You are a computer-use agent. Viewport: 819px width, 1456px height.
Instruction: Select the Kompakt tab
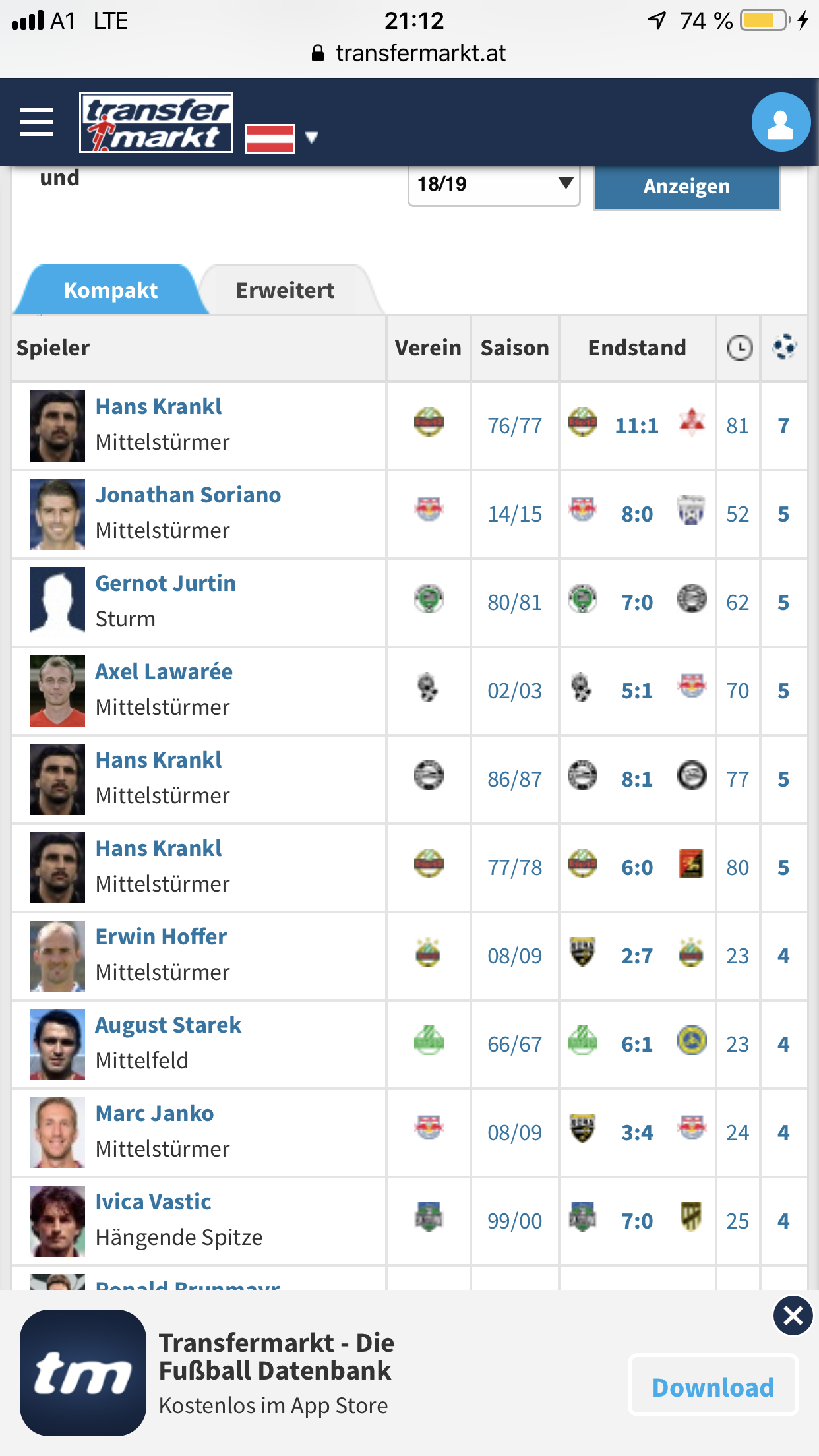(111, 290)
